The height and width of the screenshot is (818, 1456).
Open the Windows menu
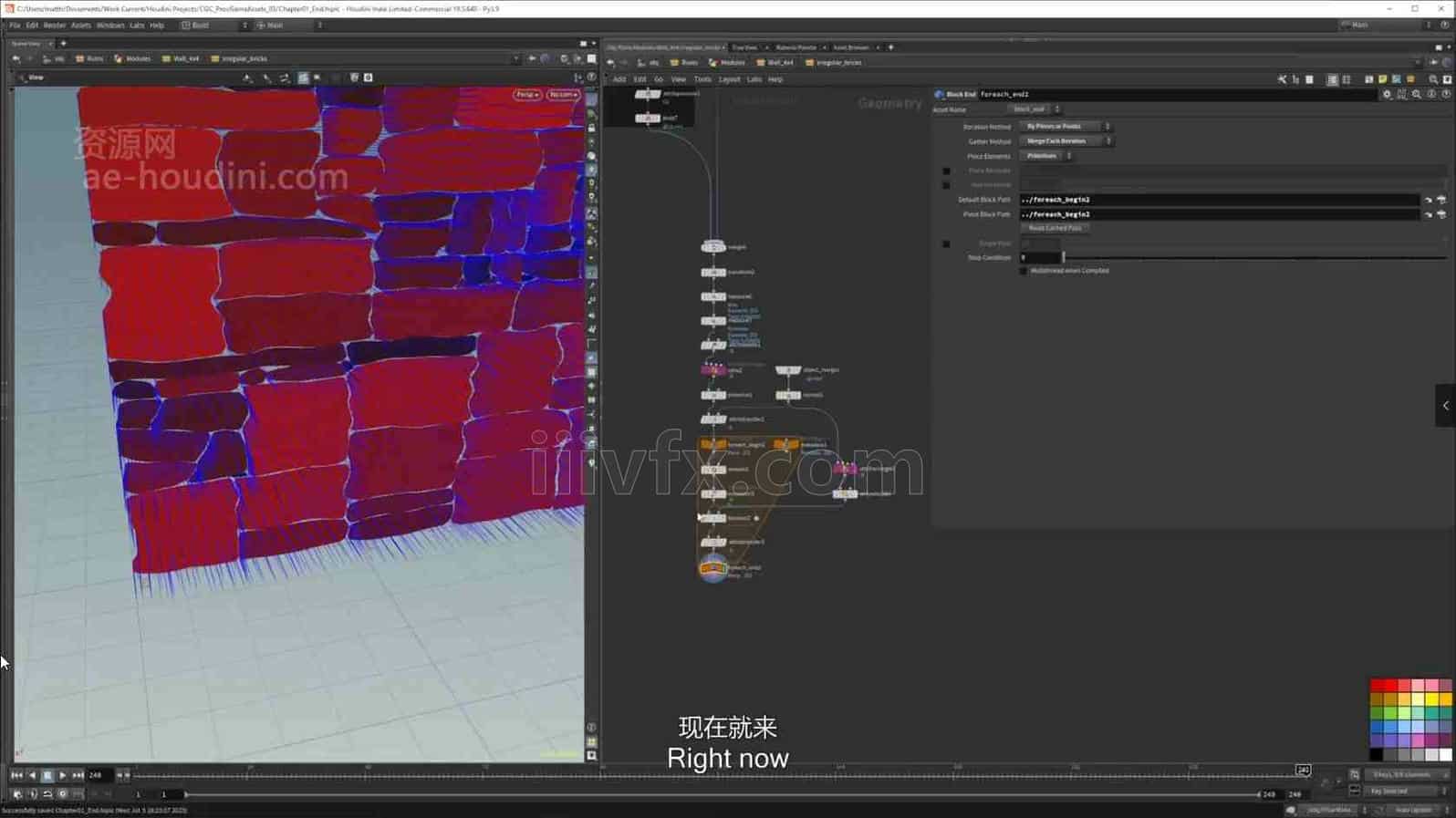pyautogui.click(x=110, y=26)
